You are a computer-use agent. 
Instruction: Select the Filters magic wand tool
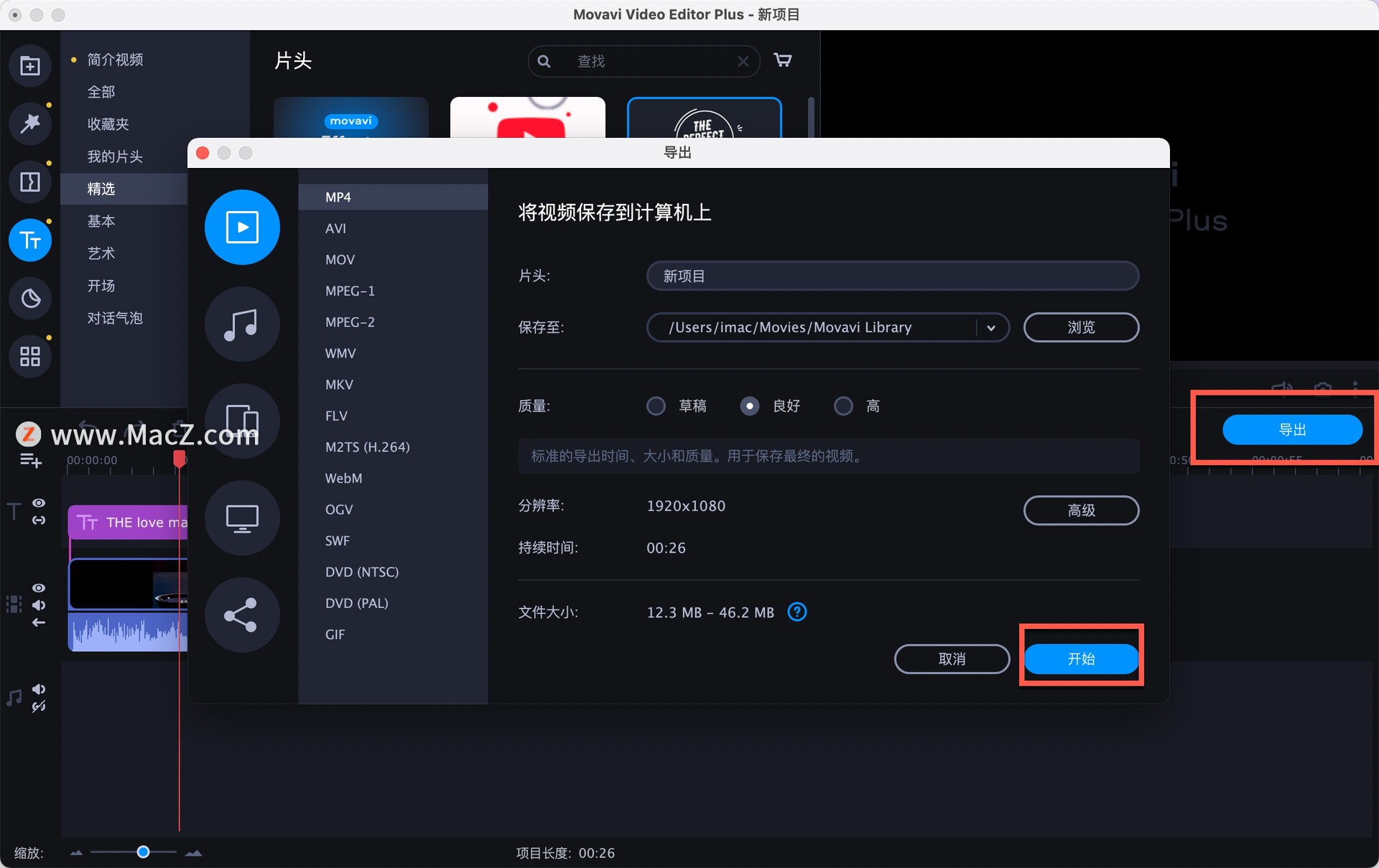(x=29, y=123)
